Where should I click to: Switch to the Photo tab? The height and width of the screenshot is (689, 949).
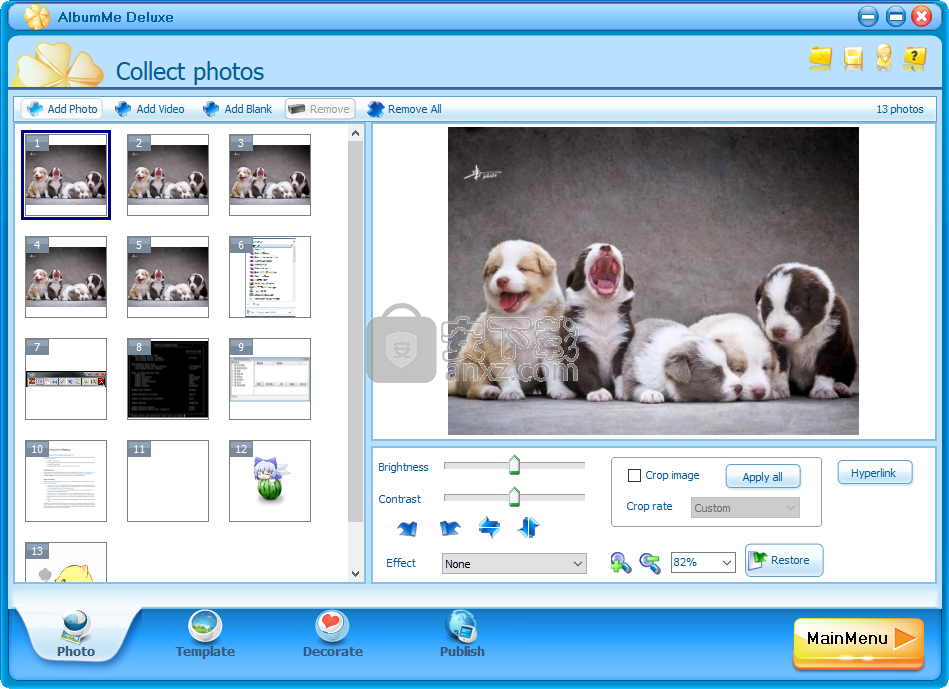click(x=76, y=635)
